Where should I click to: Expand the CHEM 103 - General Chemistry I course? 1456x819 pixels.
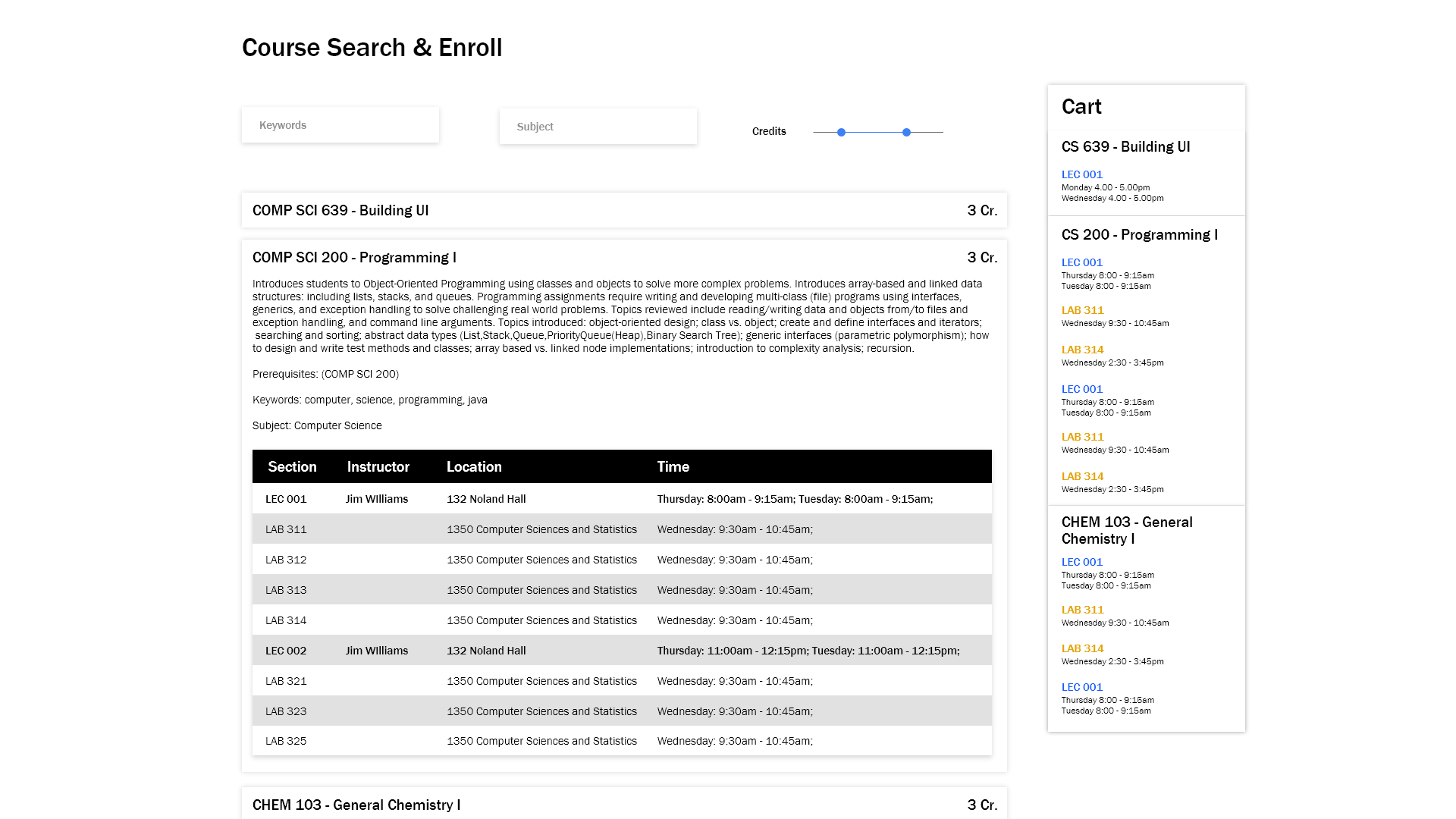coord(624,805)
